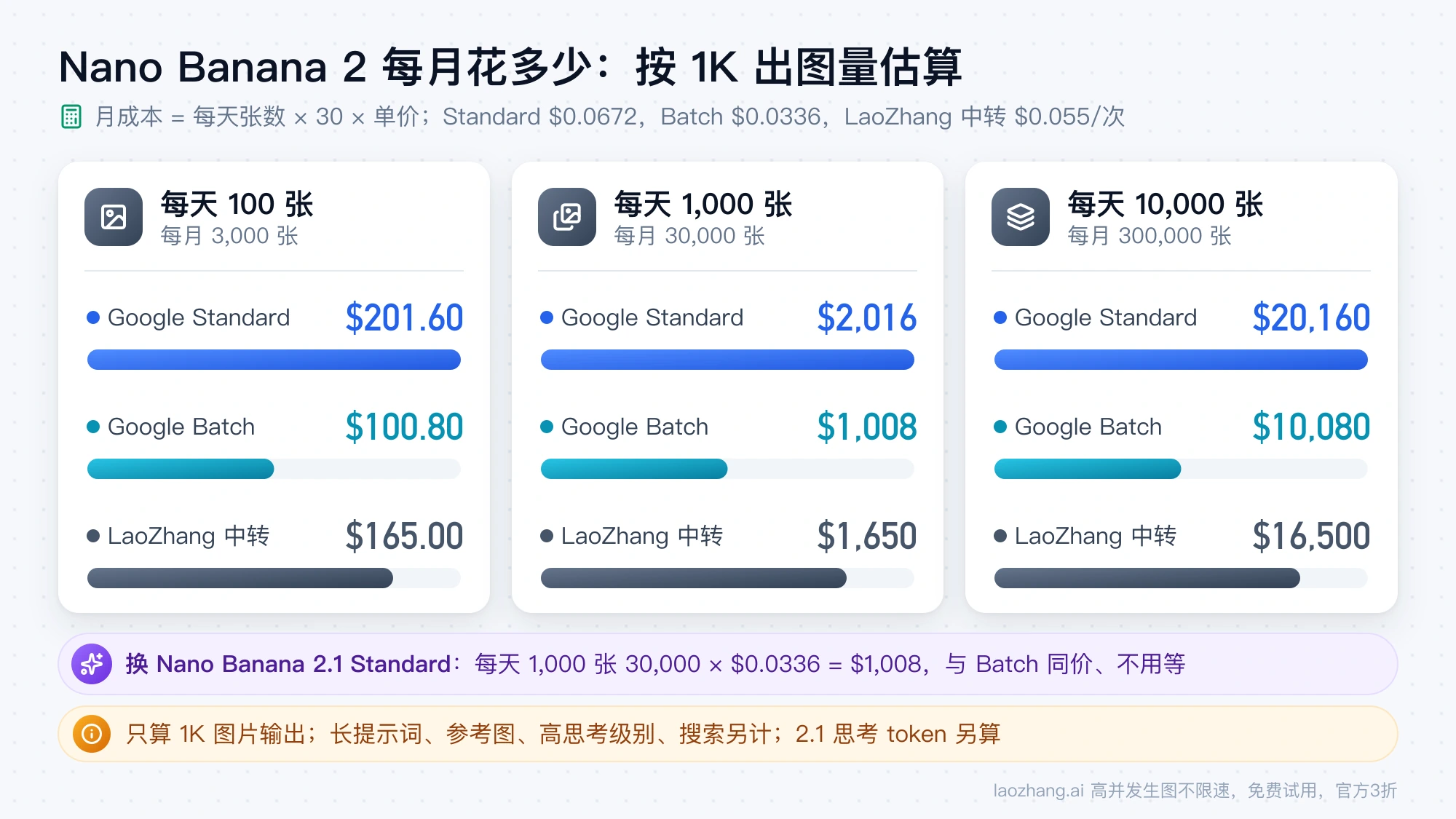This screenshot has width=1456, height=819.
Task: Click the $10,080 price value
Action: [x=1311, y=427]
